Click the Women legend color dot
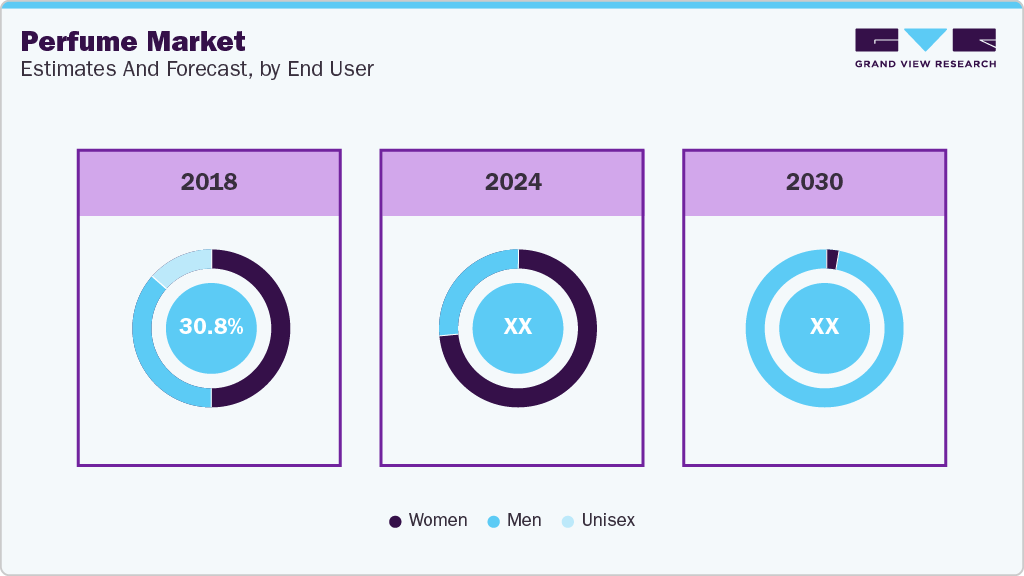 (x=395, y=521)
